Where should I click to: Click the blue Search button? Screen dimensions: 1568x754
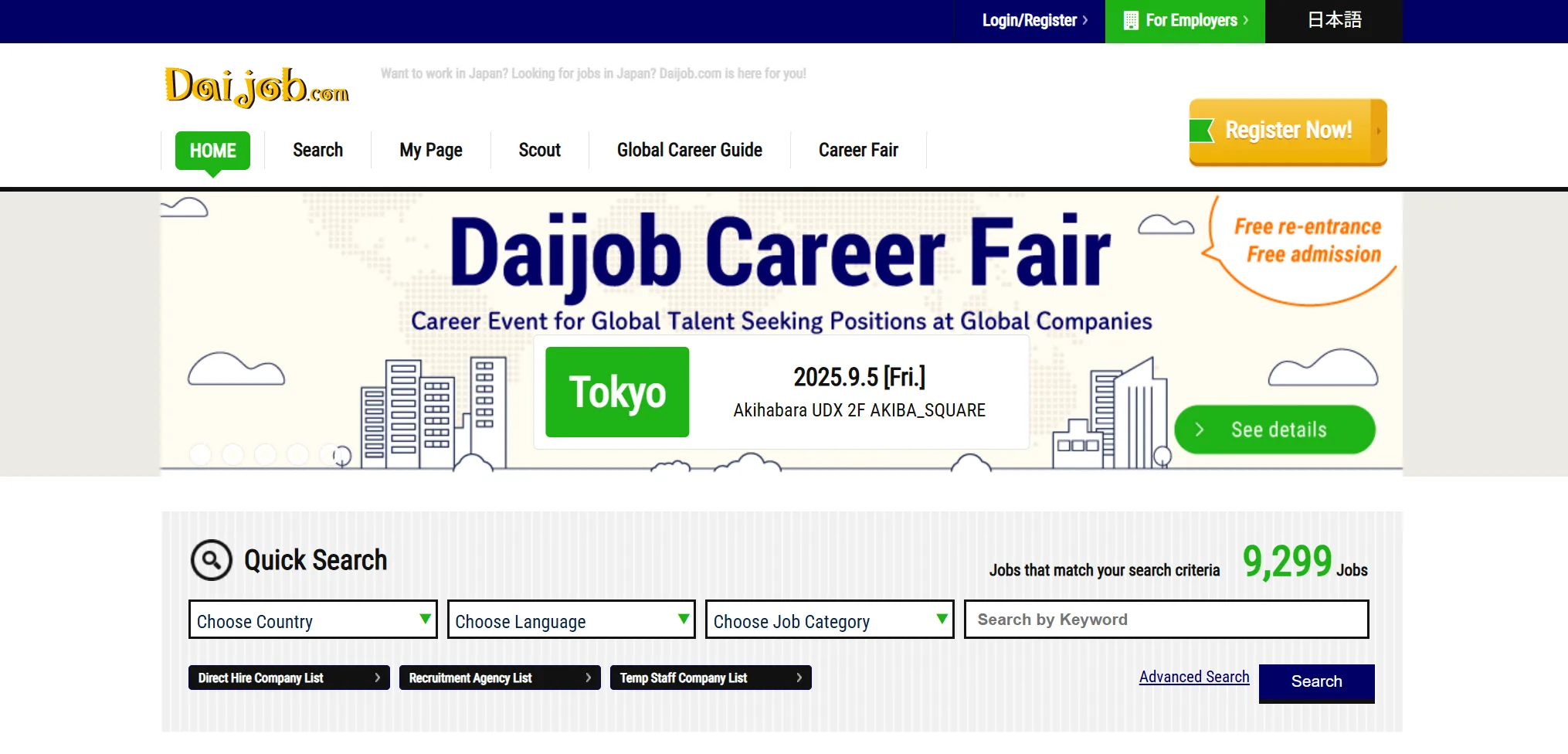coord(1317,683)
